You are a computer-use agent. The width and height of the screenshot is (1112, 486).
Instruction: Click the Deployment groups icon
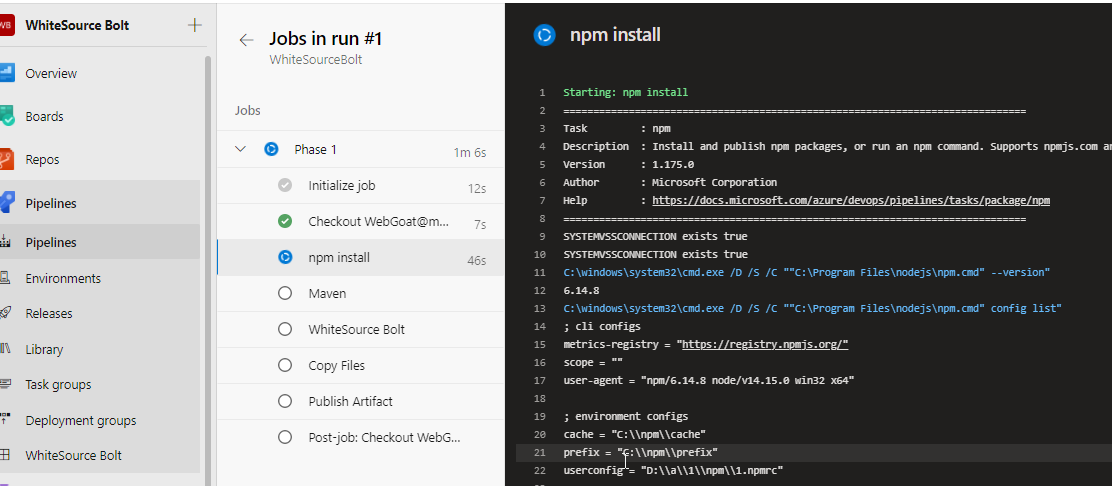(x=5, y=420)
